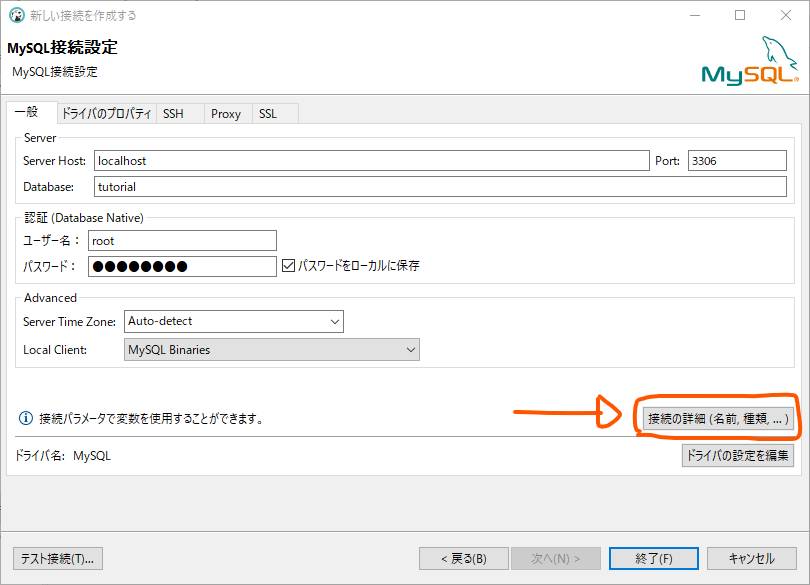Close the 新しい接続を作成する dialog
810x585 pixels.
point(786,15)
